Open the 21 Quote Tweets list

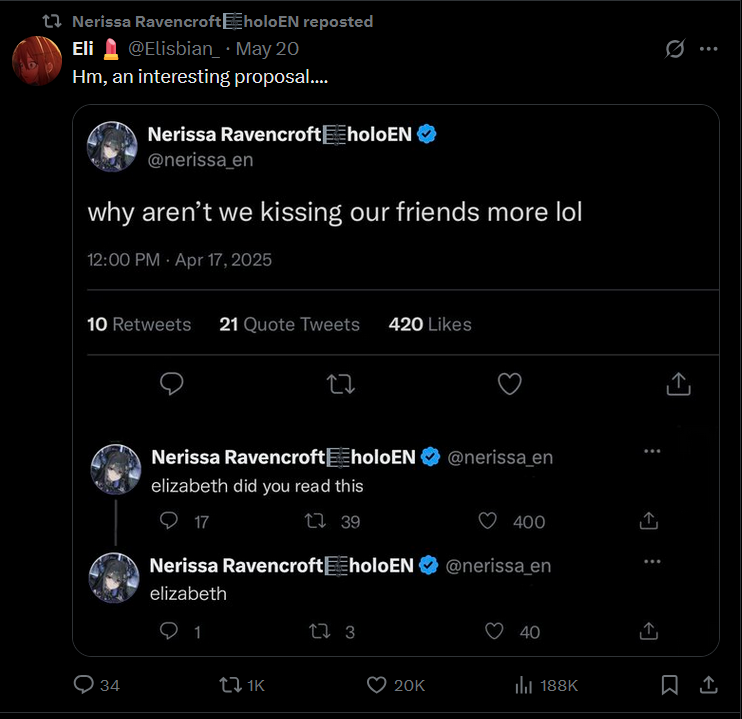[289, 324]
